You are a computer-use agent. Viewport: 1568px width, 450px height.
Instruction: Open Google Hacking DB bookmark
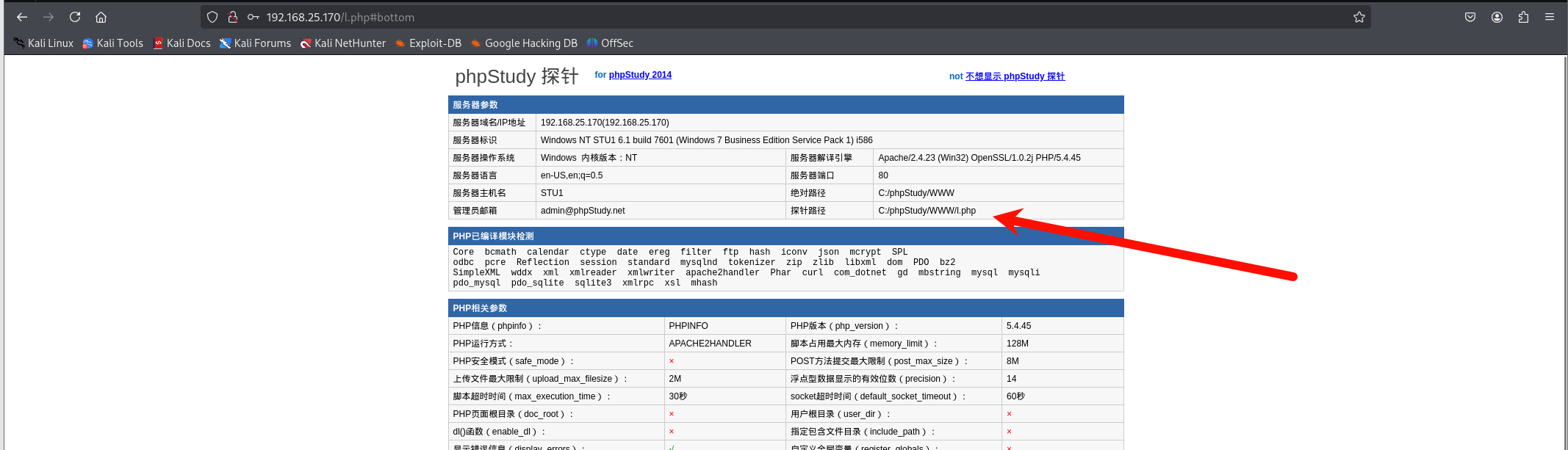pyautogui.click(x=524, y=43)
